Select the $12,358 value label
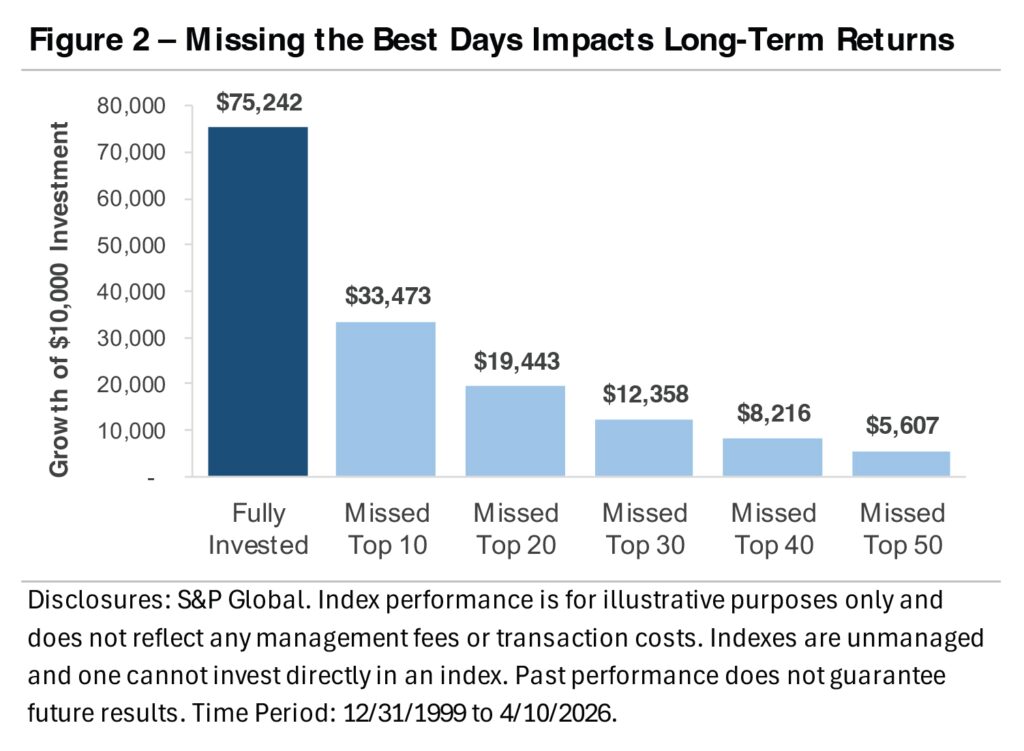The width and height of the screenshot is (1024, 751). click(644, 394)
